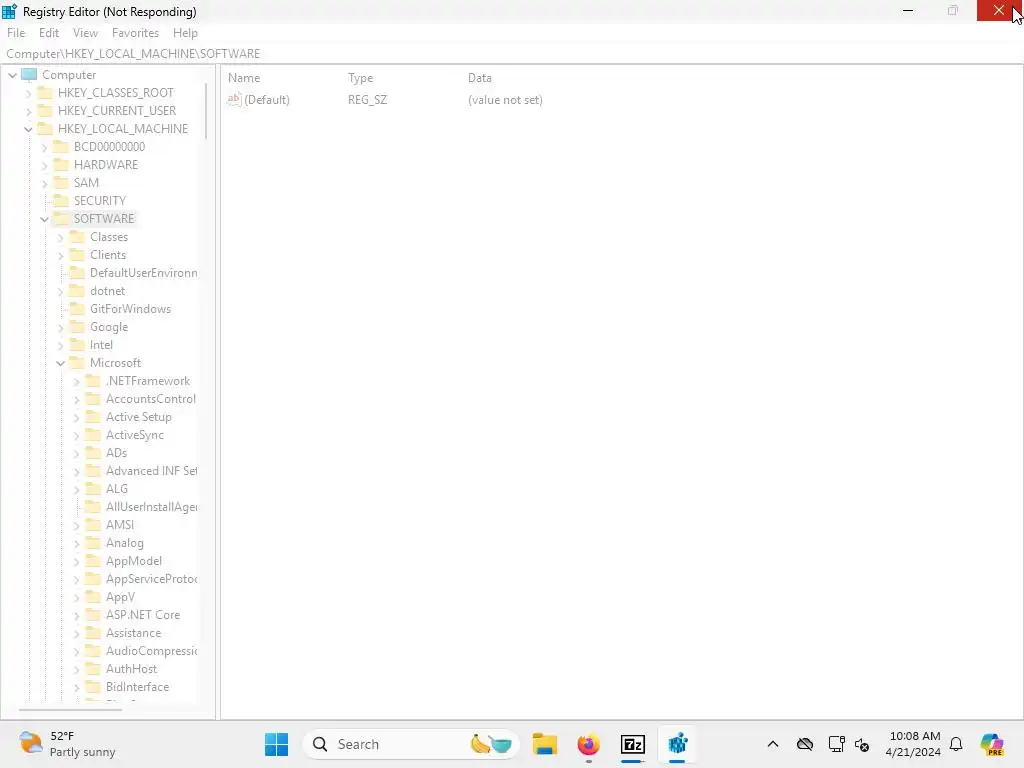
Task: Expand HKEY_CLASSES_ROOT chevron
Action: tap(28, 93)
